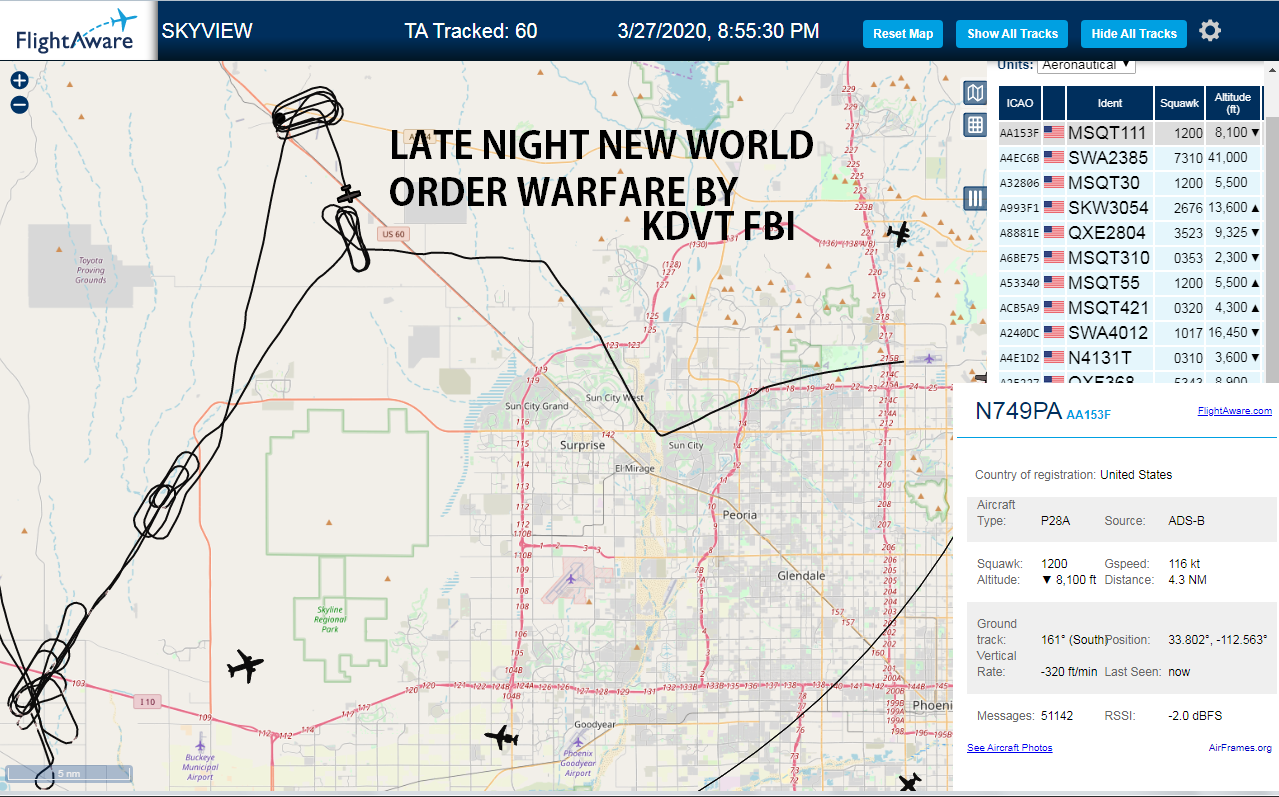
Task: Sort table by Altitude column
Action: pyautogui.click(x=1232, y=103)
